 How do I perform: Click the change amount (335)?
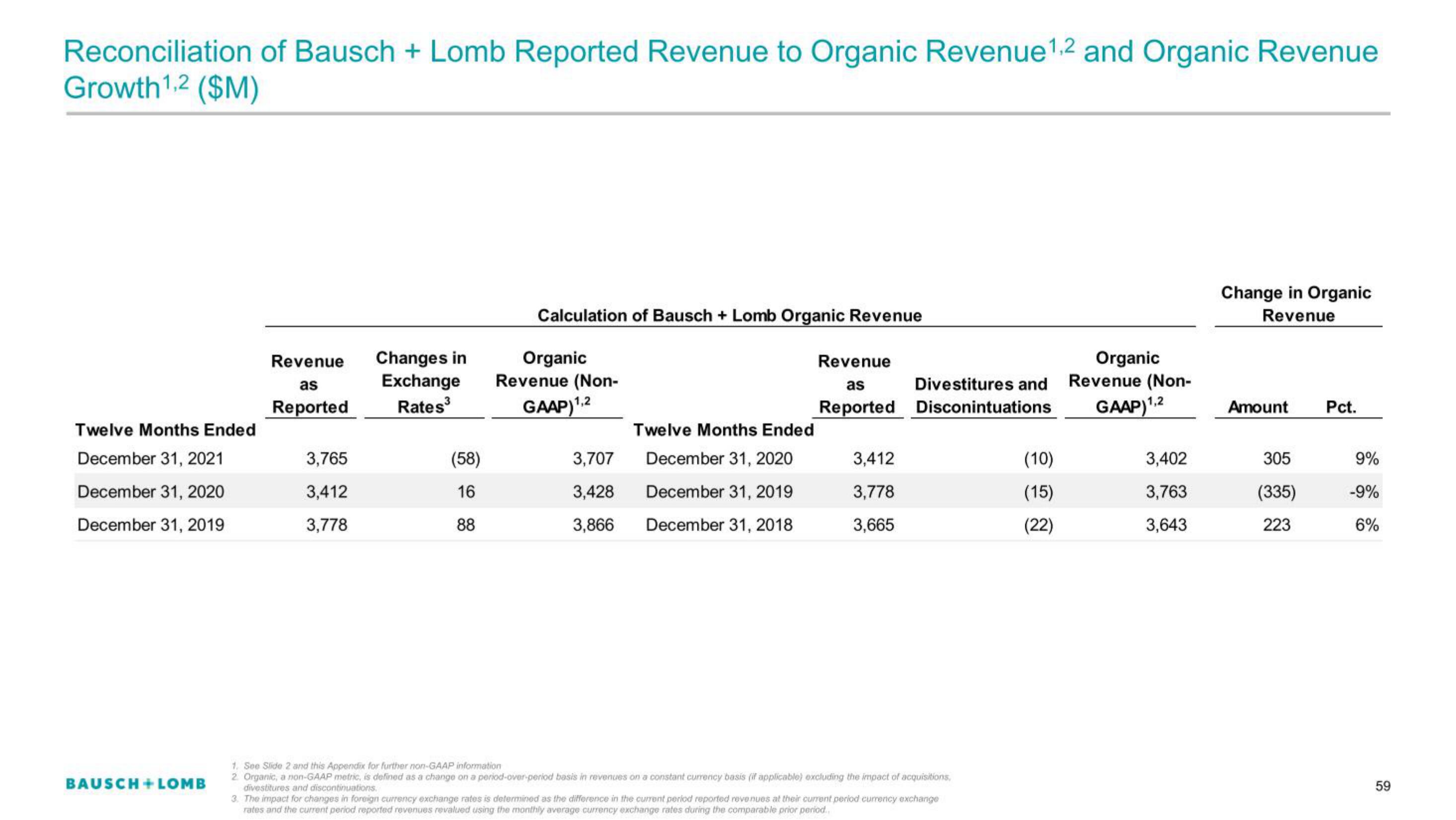tap(1276, 492)
